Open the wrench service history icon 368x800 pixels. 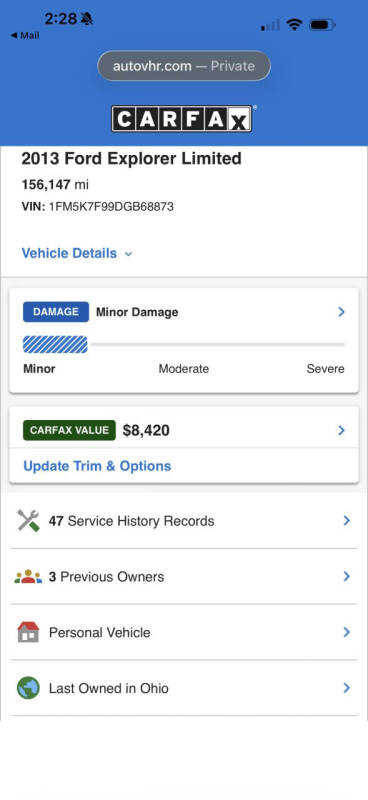pos(28,521)
